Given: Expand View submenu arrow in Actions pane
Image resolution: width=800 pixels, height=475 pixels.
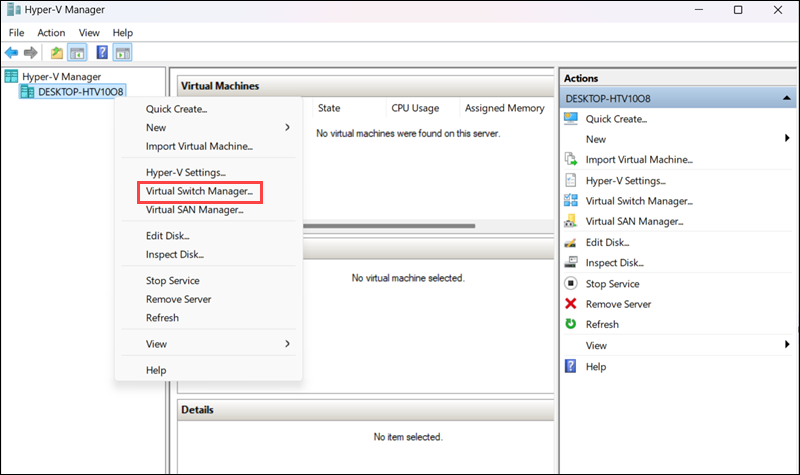Looking at the screenshot, I should pos(787,344).
